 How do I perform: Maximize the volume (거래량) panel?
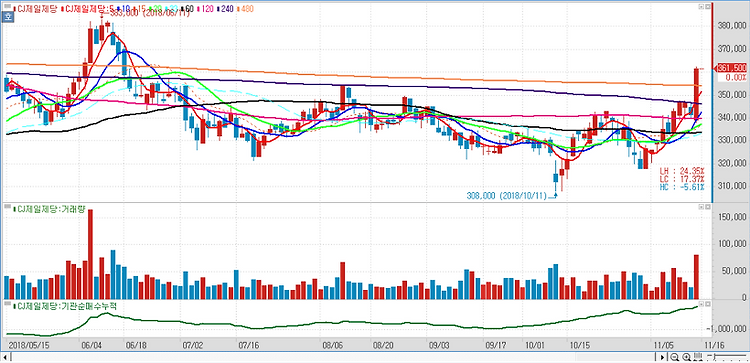pos(701,207)
